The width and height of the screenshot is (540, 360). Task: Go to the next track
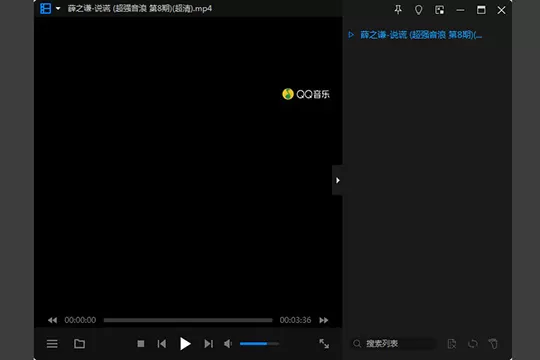208,344
